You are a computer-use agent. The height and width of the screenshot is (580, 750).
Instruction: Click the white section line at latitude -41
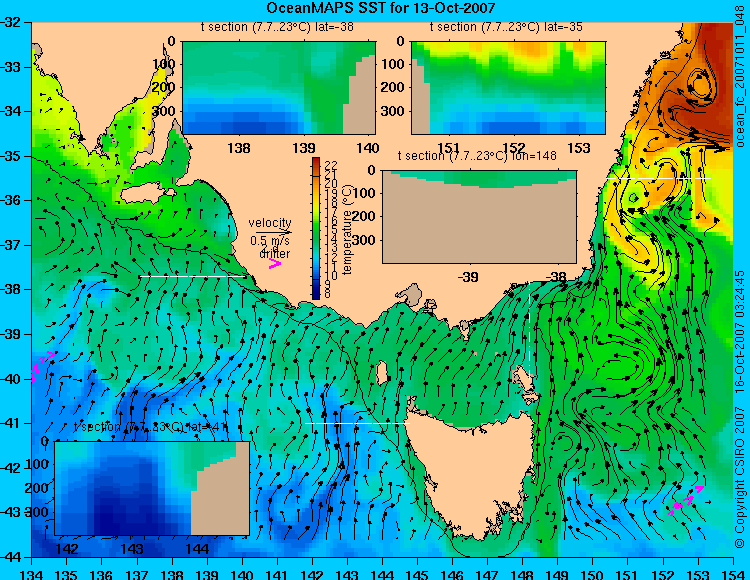(x=357, y=424)
